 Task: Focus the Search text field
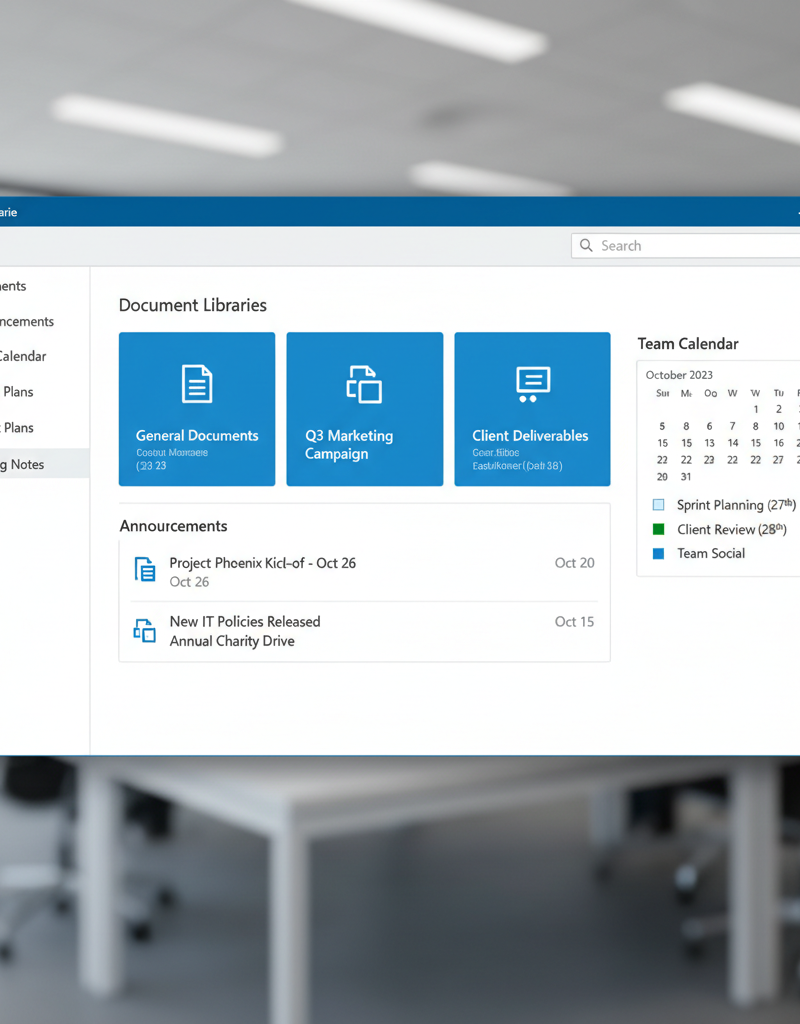click(x=686, y=246)
